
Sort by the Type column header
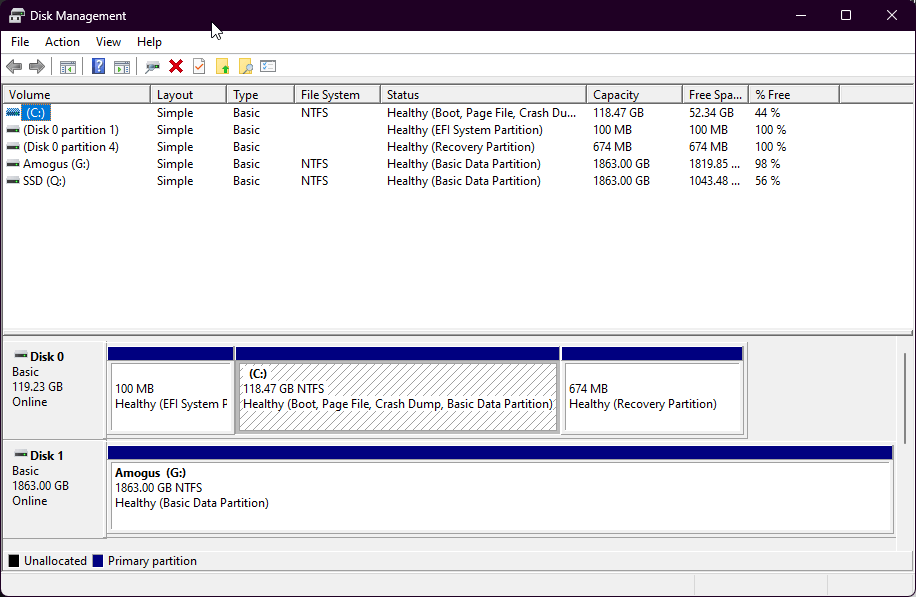click(x=260, y=95)
